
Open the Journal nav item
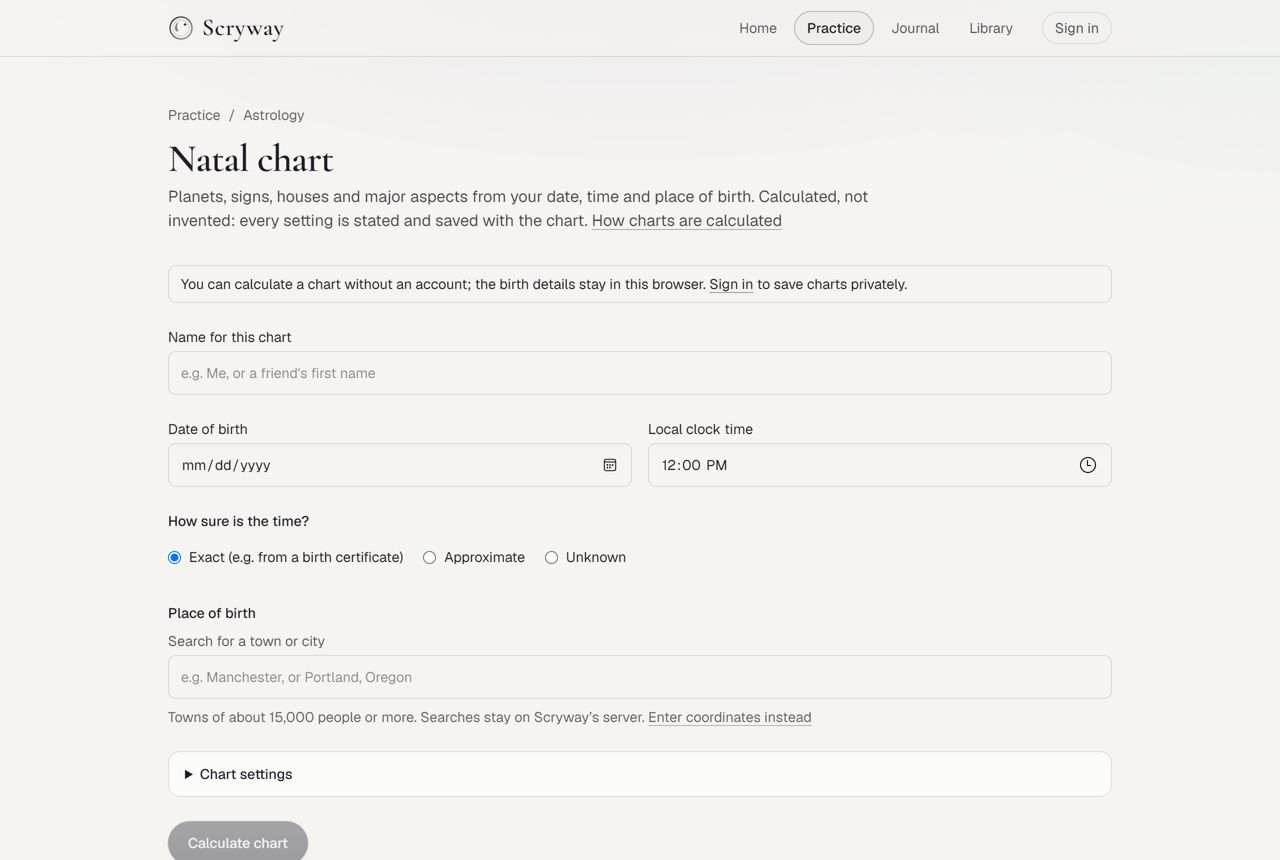click(915, 28)
